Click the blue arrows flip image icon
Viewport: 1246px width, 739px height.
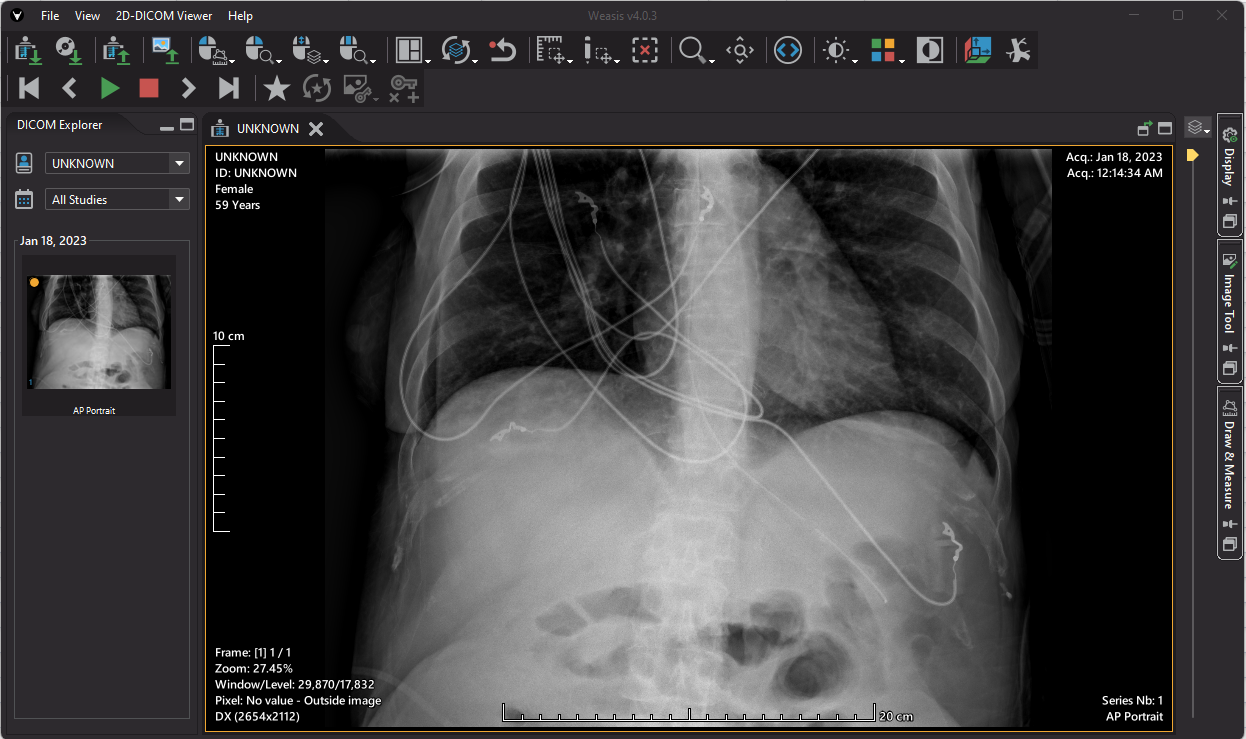click(788, 50)
